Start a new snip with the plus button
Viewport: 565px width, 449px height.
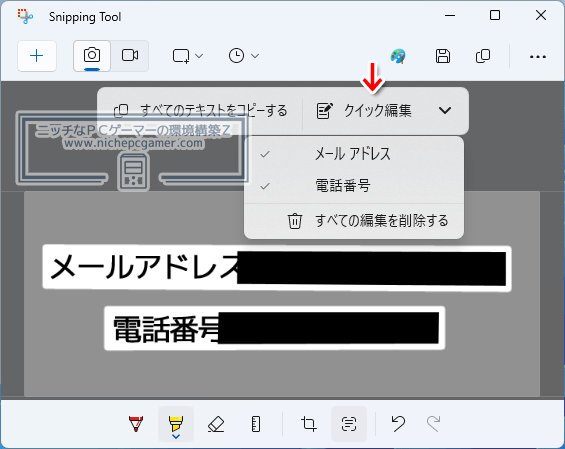click(37, 56)
